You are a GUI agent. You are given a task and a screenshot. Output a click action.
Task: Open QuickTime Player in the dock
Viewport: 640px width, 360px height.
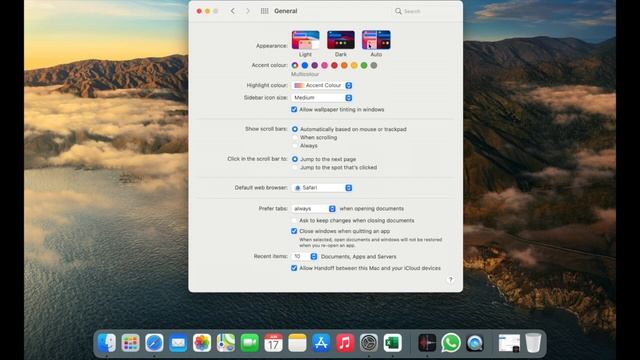[475, 342]
